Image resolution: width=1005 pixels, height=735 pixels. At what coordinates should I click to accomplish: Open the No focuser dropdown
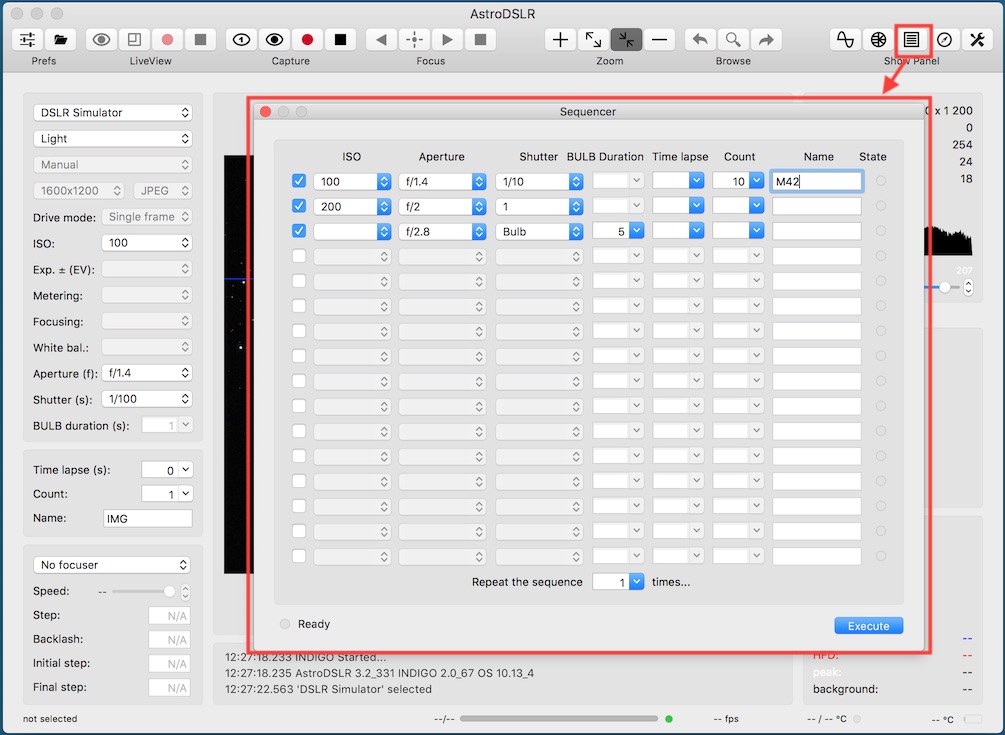(x=113, y=565)
